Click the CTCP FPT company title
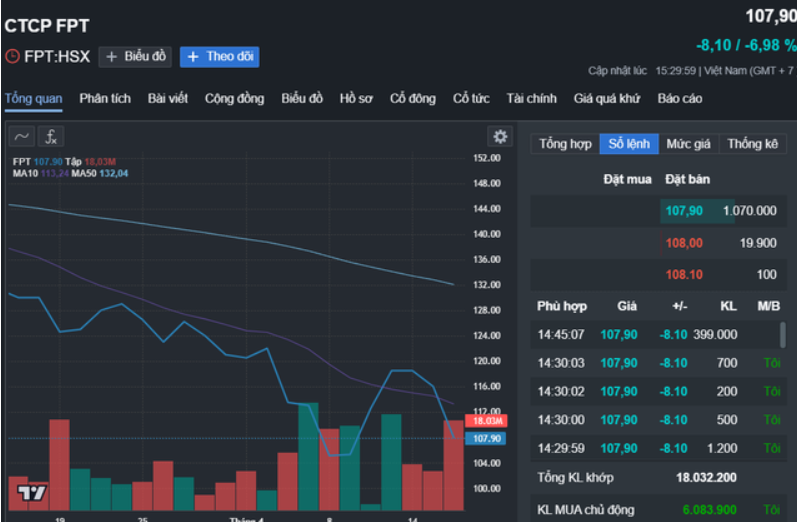 click(x=47, y=26)
